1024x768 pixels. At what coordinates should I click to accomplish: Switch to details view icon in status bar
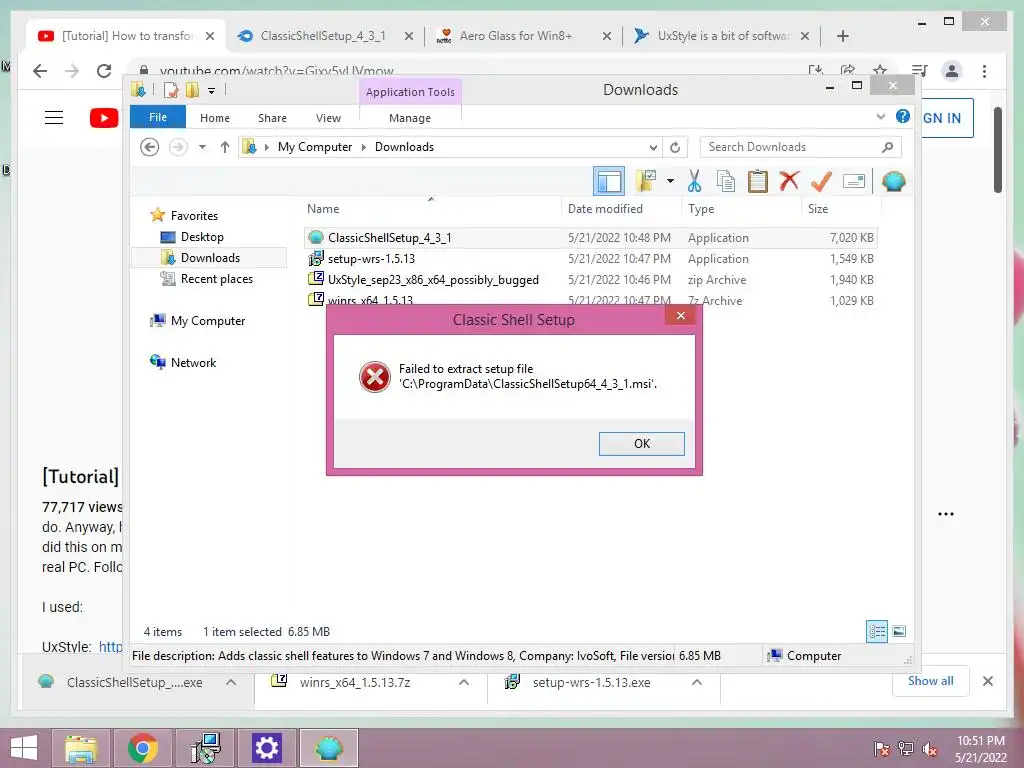(x=876, y=631)
